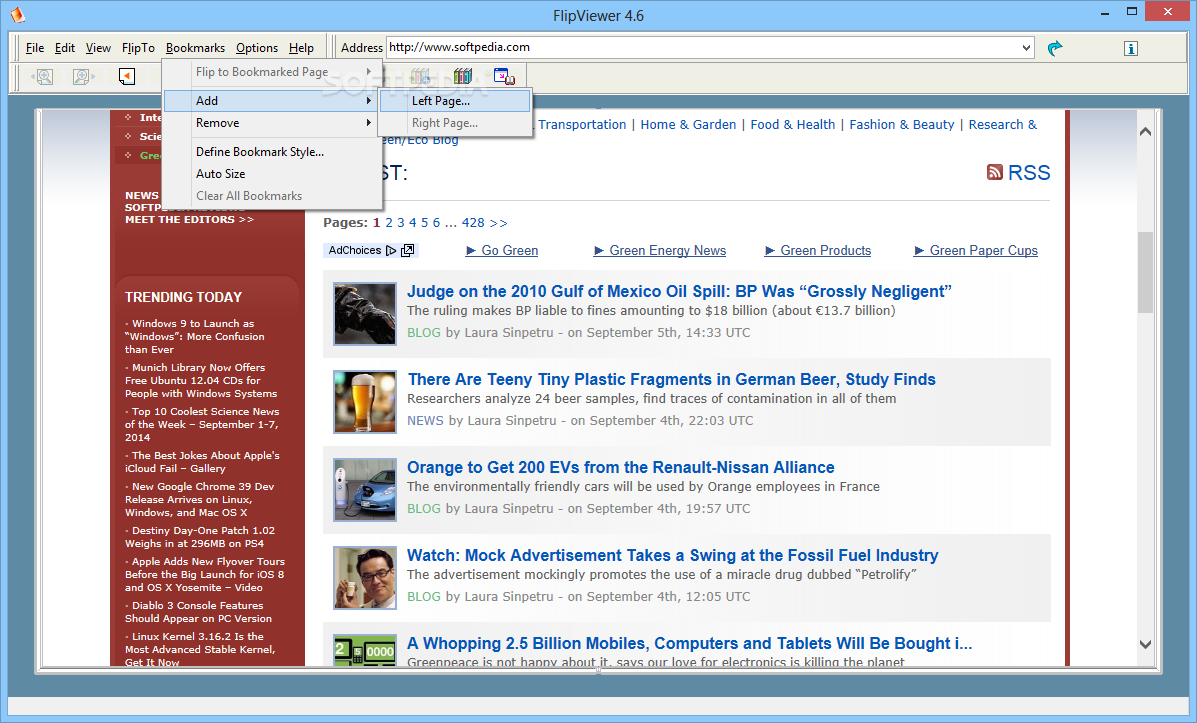Go to results page 428
Viewport: 1197px width, 723px height.
tap(473, 223)
